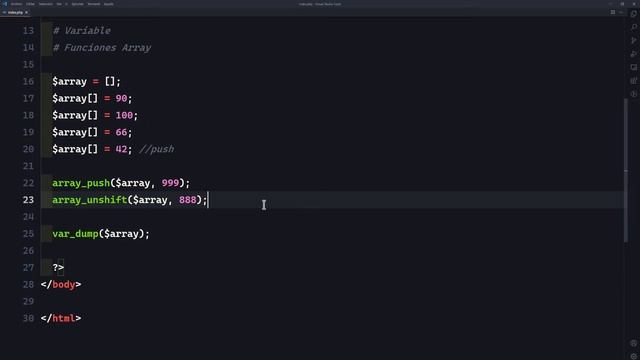Click the value 100 on line 18

click(124, 115)
